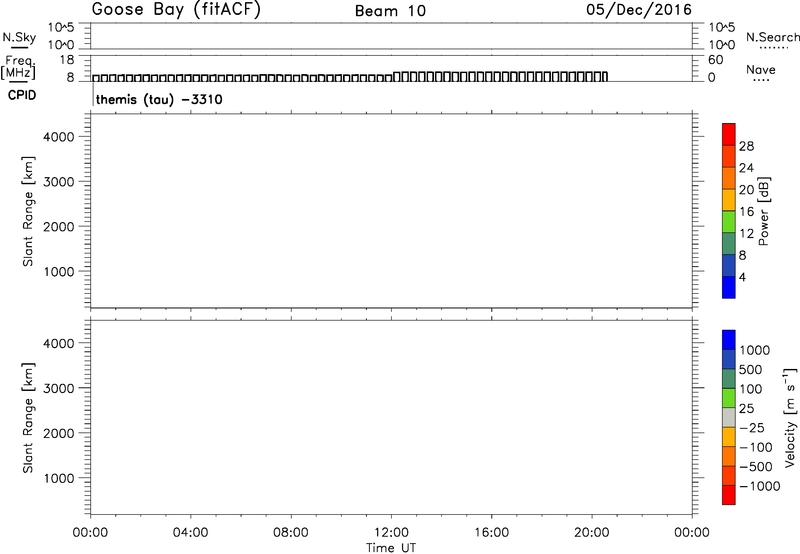Screen dimensions: 800x554
Task: Click the '500' velocity colorbar label
Action: 750,370
